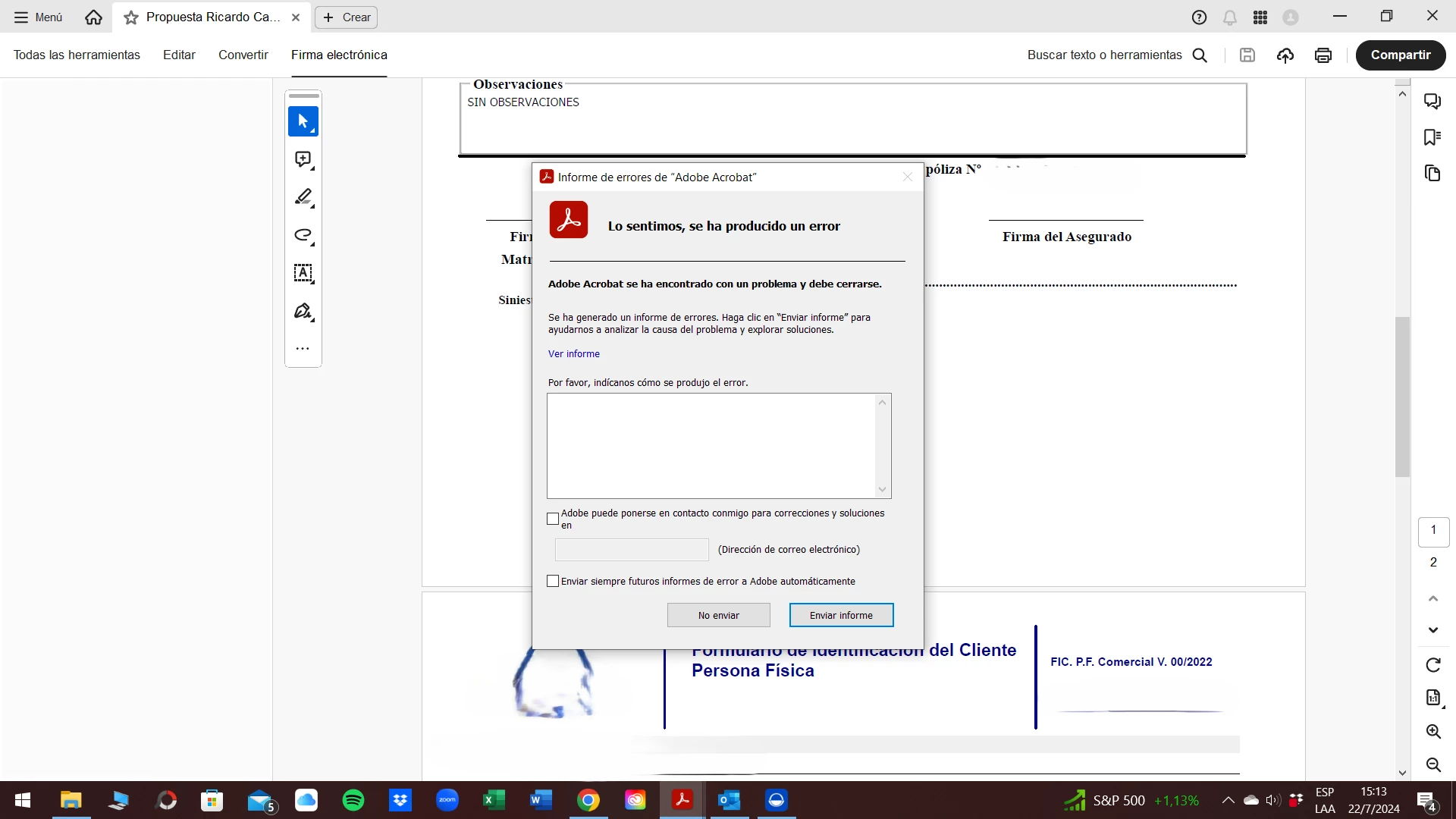Screen dimensions: 1456x819
Task: Enable always send future error reports
Action: [553, 581]
